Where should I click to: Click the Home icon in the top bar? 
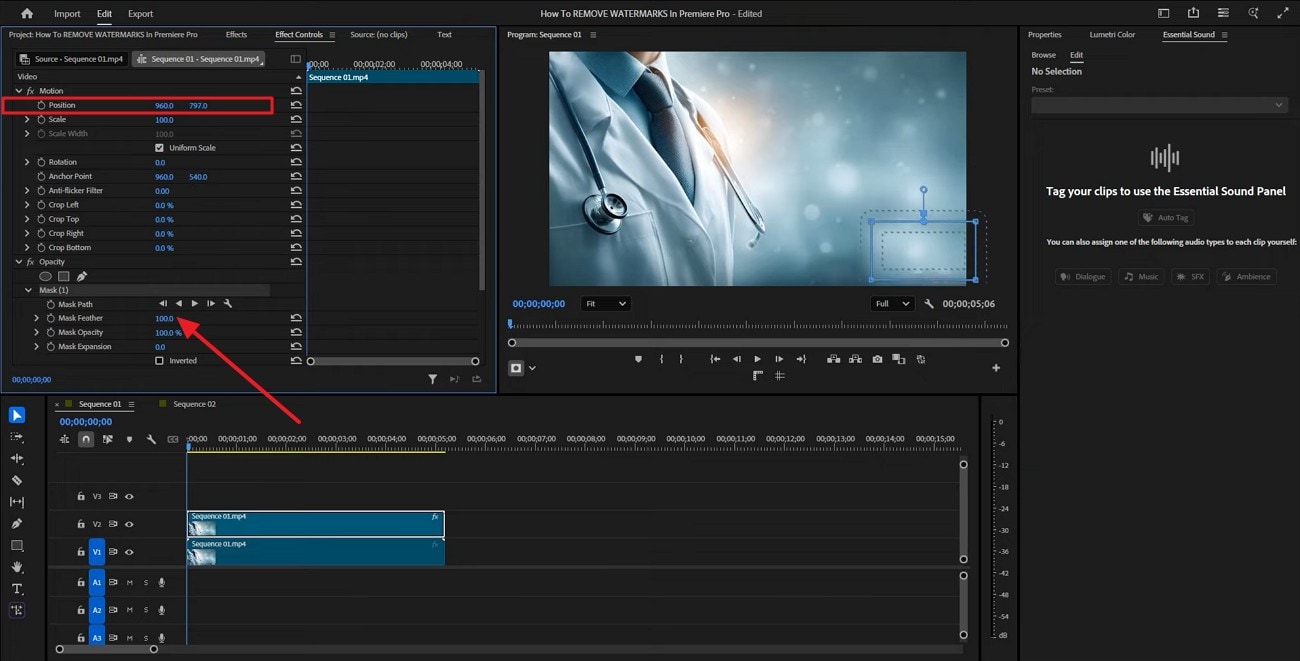pyautogui.click(x=27, y=14)
